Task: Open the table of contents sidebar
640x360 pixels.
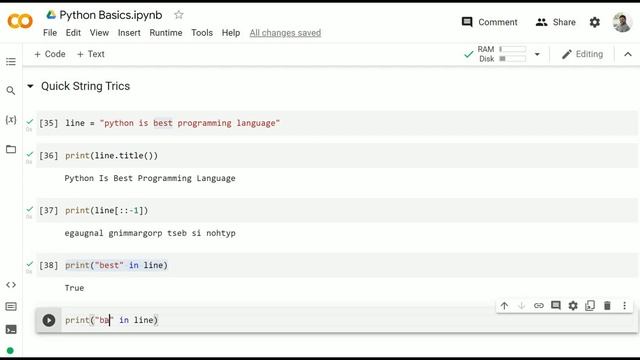Action: tap(11, 62)
